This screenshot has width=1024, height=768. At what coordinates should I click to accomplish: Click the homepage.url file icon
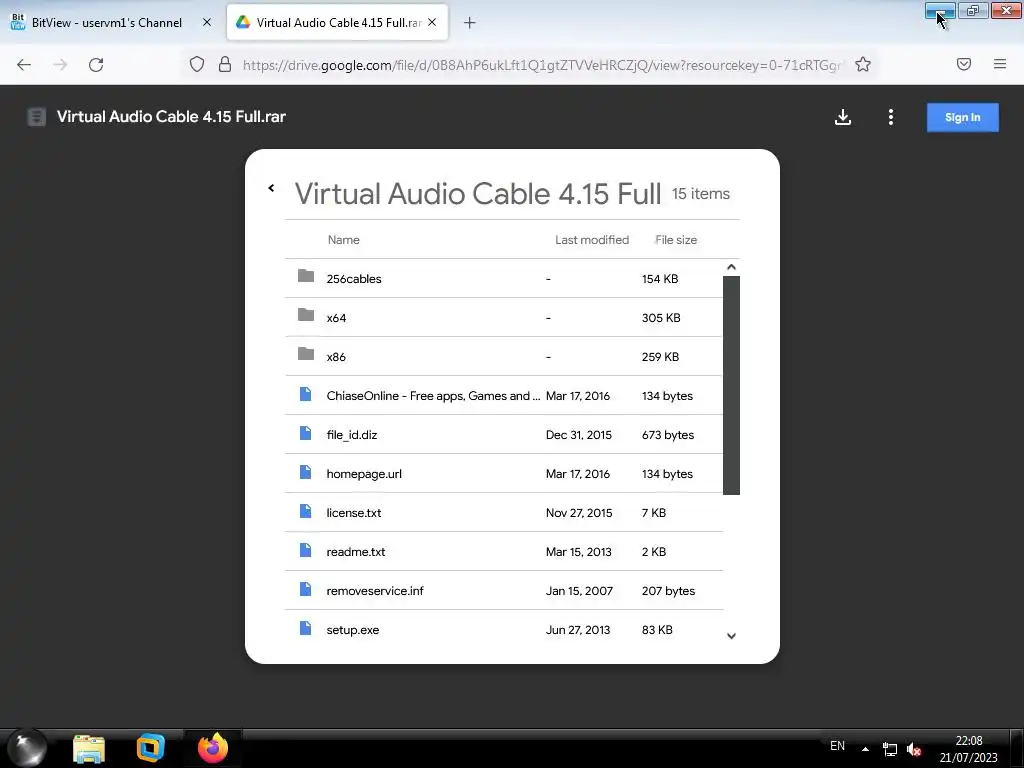point(305,472)
